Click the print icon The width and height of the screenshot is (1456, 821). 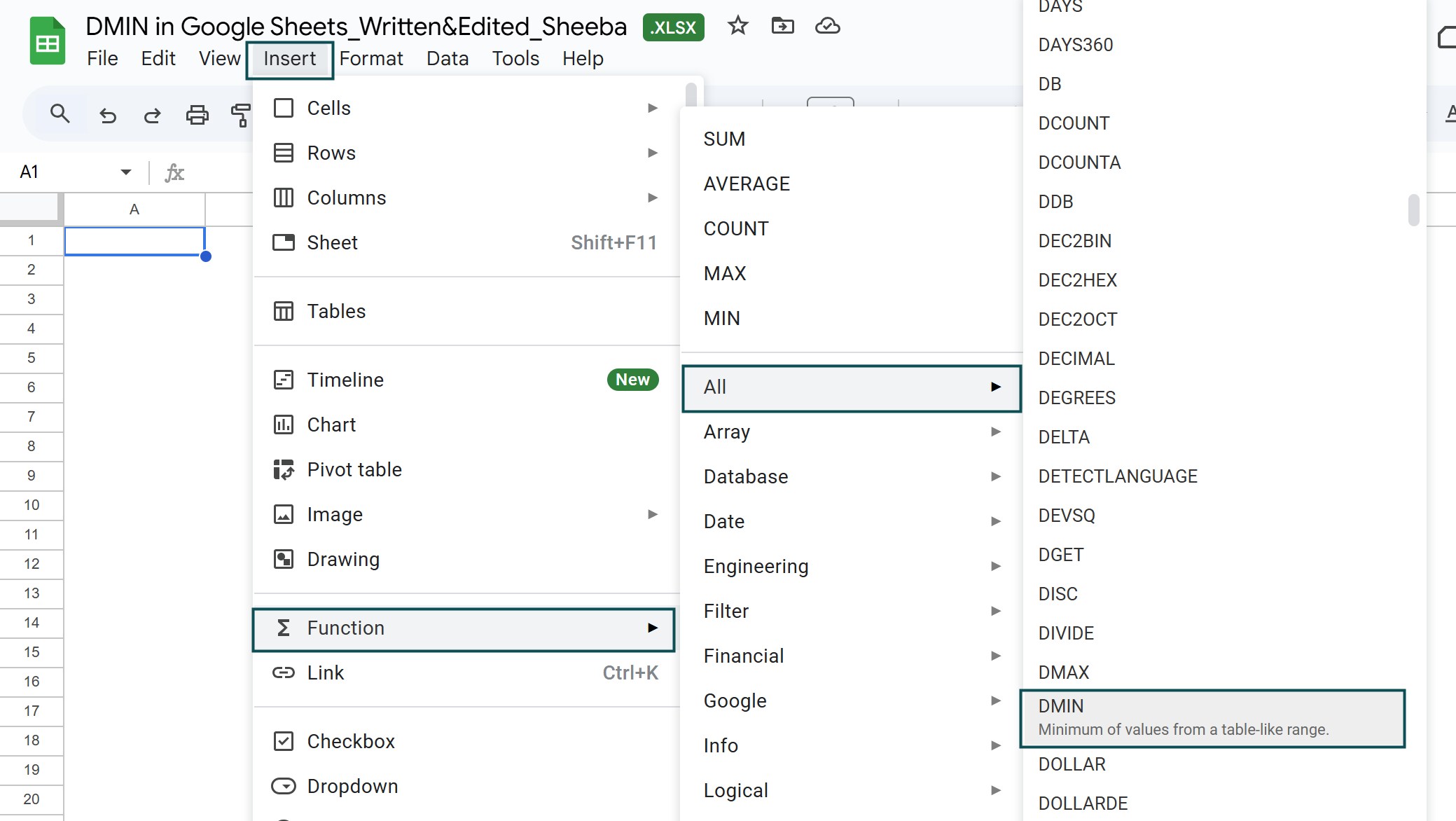(x=197, y=115)
